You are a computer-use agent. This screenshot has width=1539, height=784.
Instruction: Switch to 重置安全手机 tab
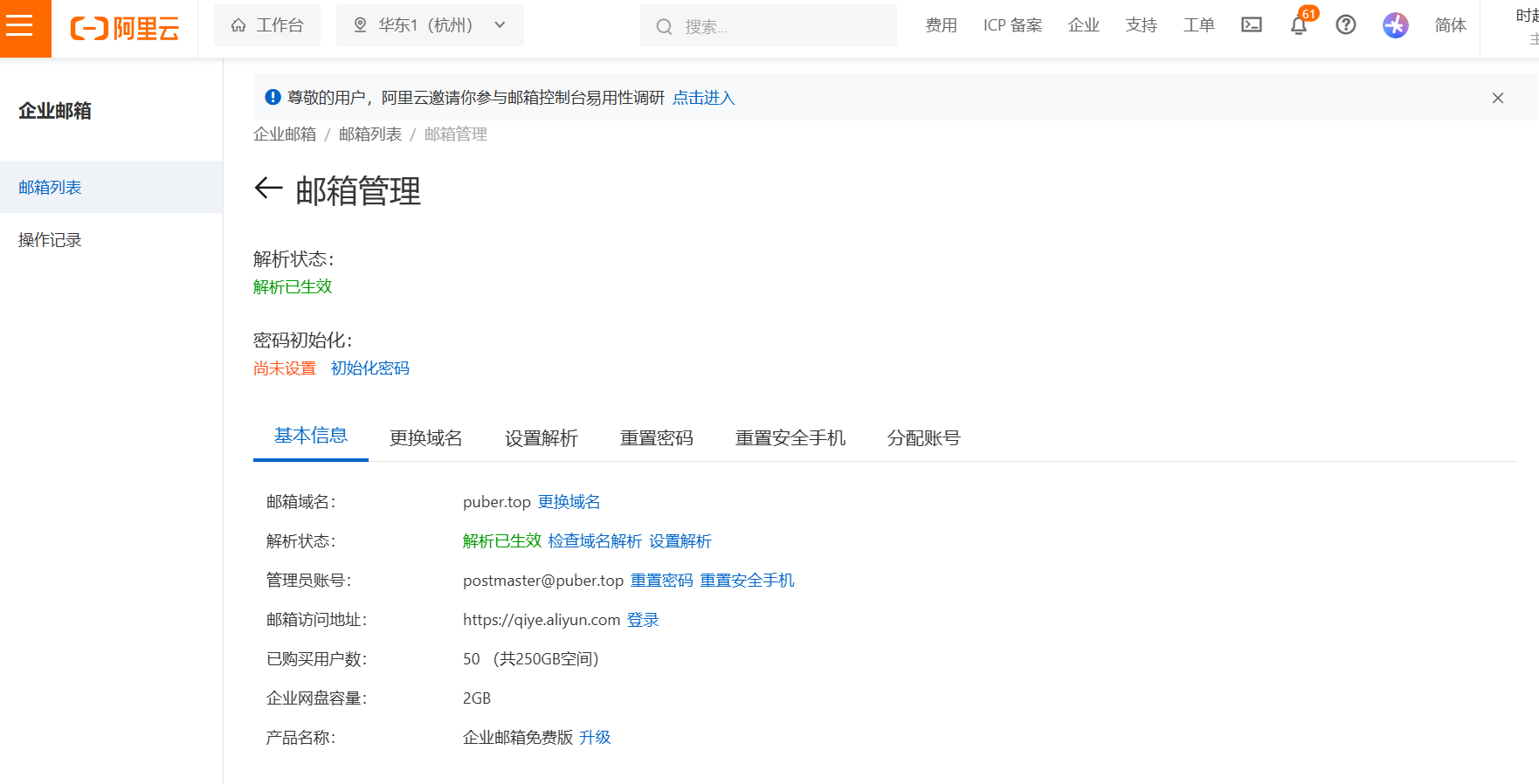point(790,437)
